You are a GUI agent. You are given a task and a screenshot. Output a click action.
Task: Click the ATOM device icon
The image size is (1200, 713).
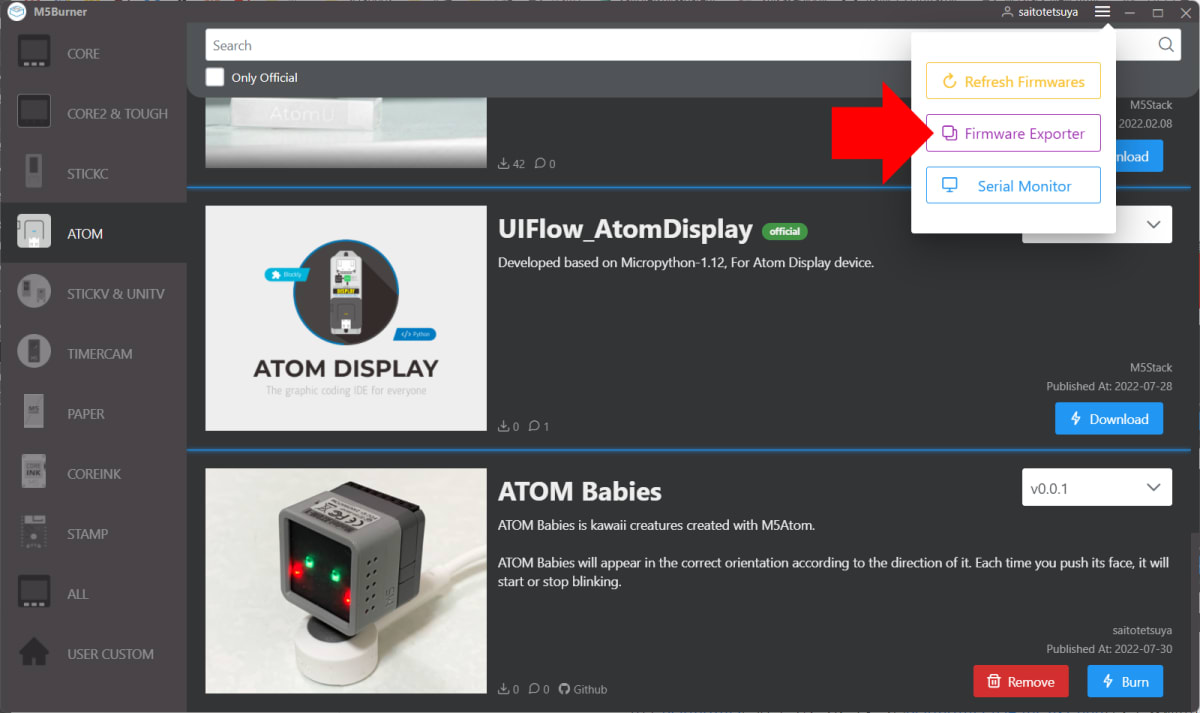tap(34, 233)
